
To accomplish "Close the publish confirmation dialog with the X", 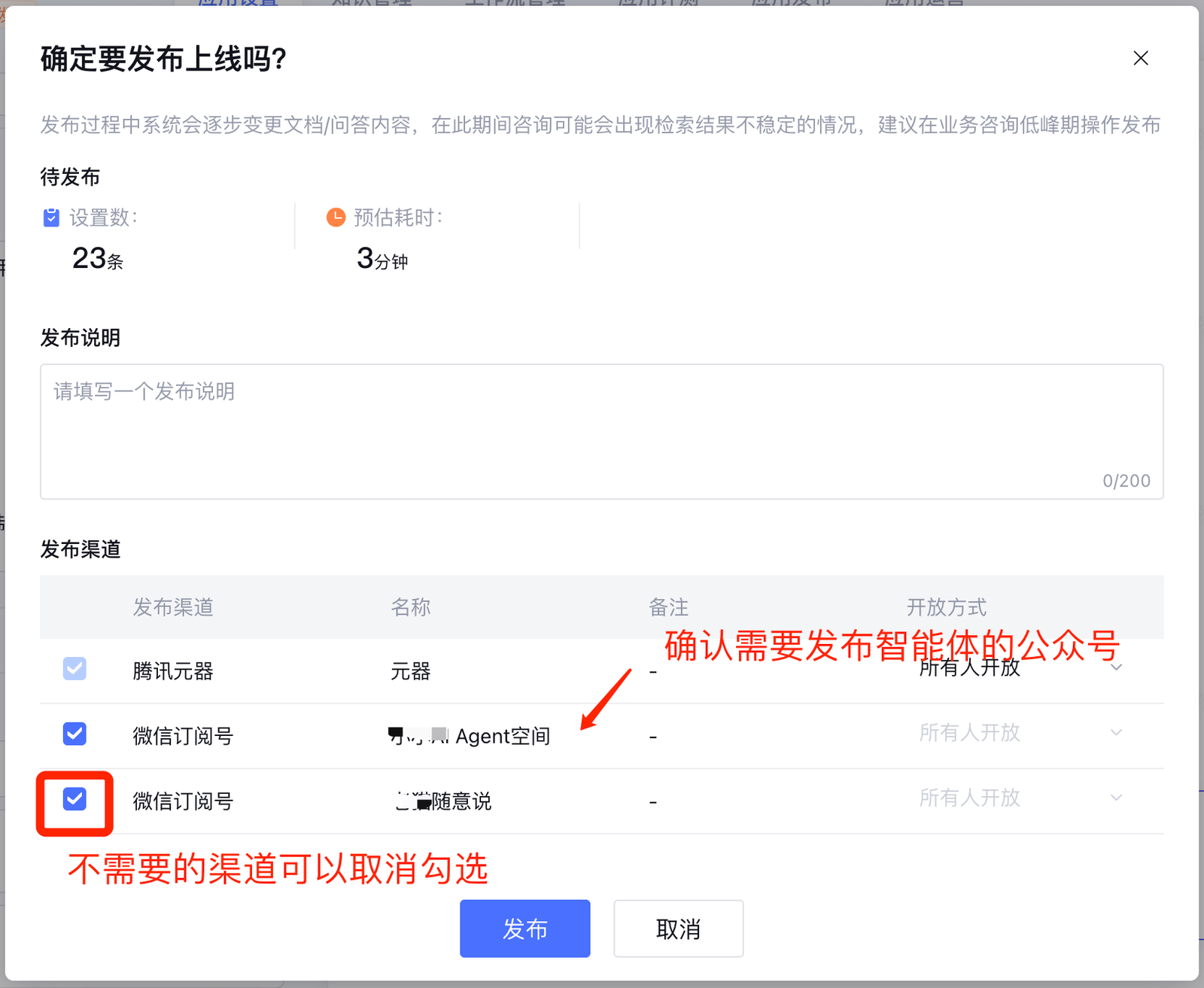I will click(1140, 59).
